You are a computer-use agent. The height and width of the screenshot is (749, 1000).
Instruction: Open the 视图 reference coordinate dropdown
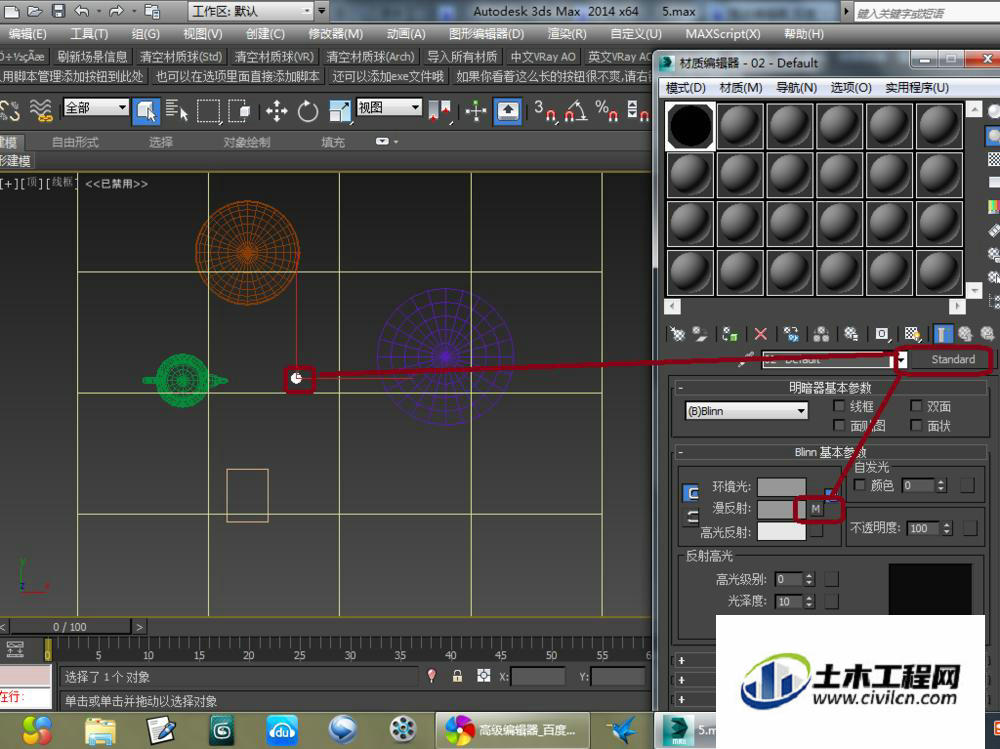(390, 108)
